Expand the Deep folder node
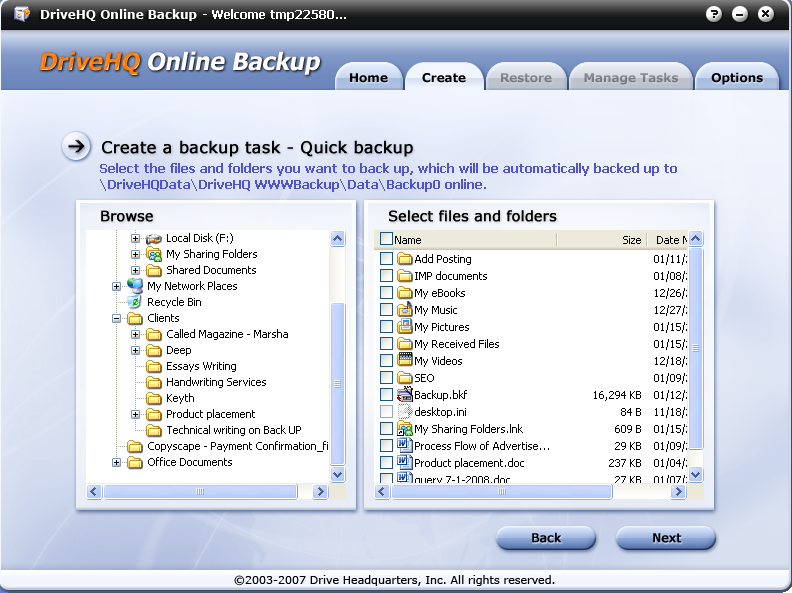This screenshot has width=792, height=593. click(135, 351)
